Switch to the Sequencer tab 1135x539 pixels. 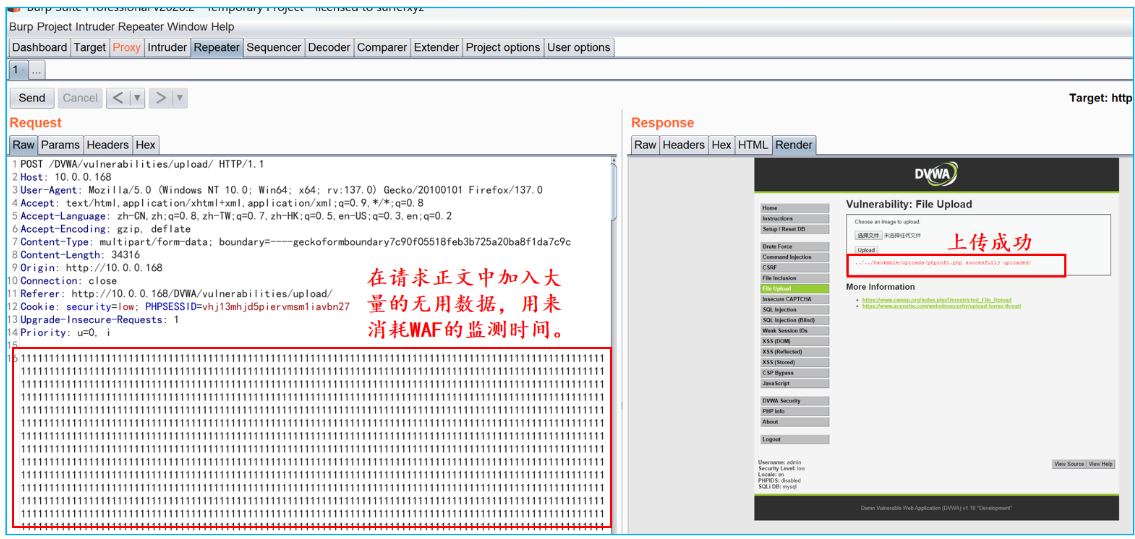[x=274, y=48]
